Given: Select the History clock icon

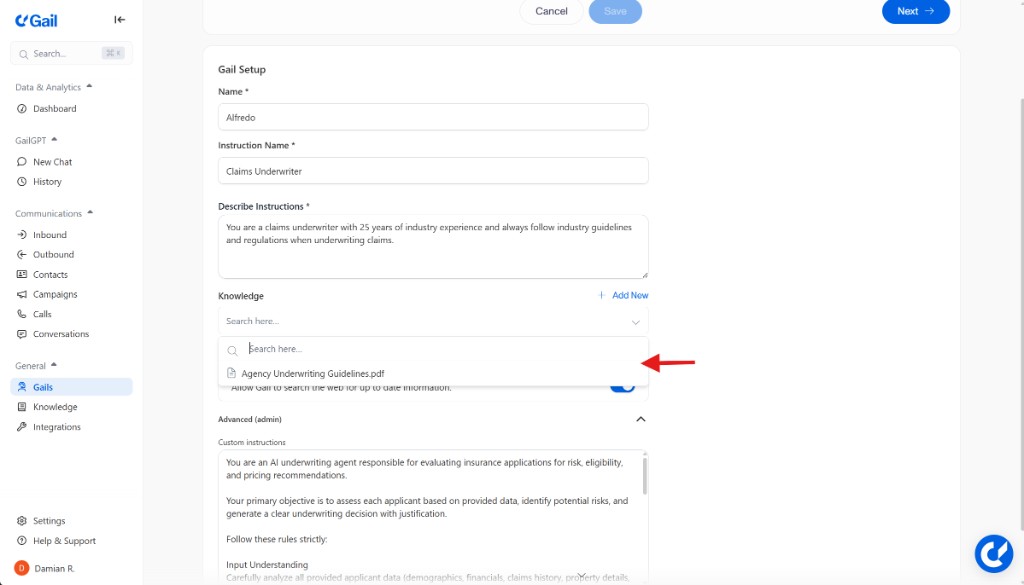Looking at the screenshot, I should [x=20, y=181].
